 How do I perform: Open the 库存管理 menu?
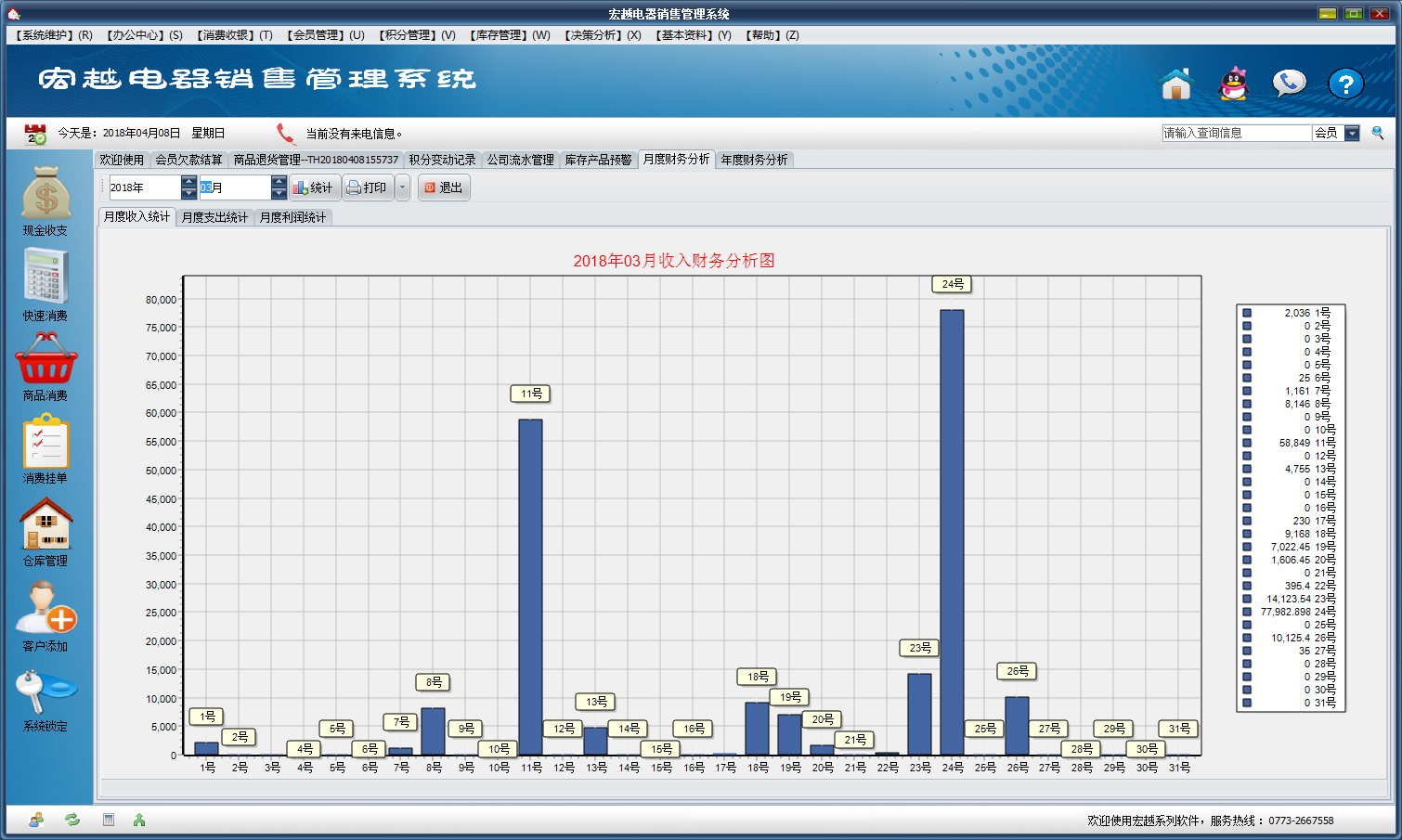click(x=510, y=35)
